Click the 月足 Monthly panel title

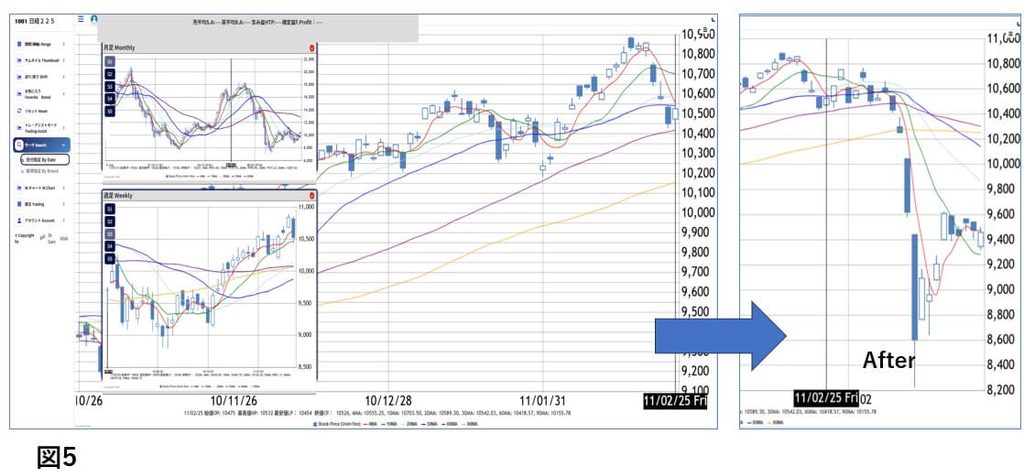tap(118, 48)
